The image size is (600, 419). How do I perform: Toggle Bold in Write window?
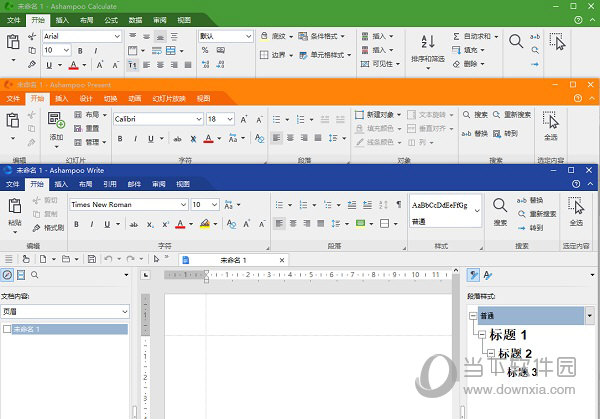click(x=77, y=224)
